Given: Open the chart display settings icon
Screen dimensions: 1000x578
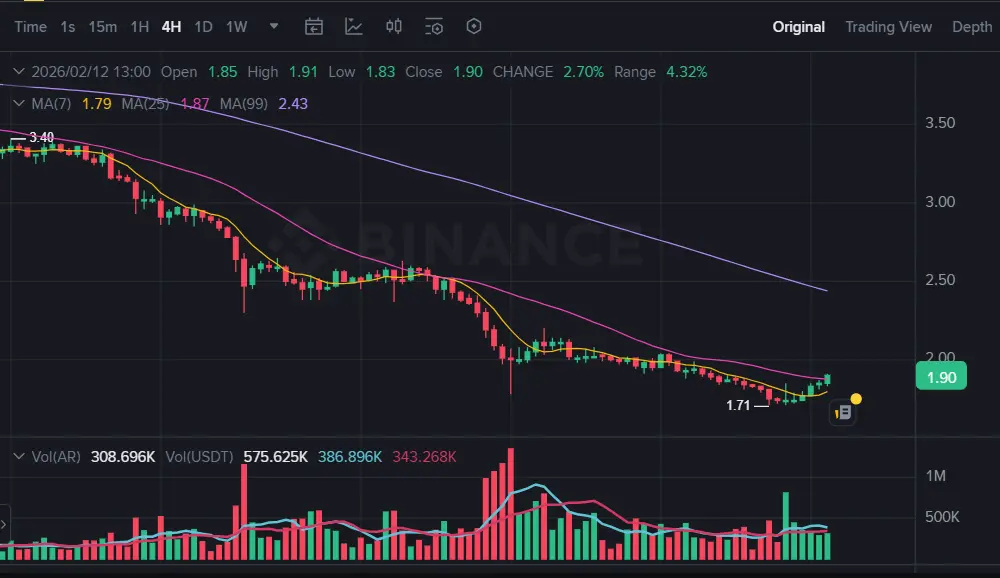Looking at the screenshot, I should [434, 27].
